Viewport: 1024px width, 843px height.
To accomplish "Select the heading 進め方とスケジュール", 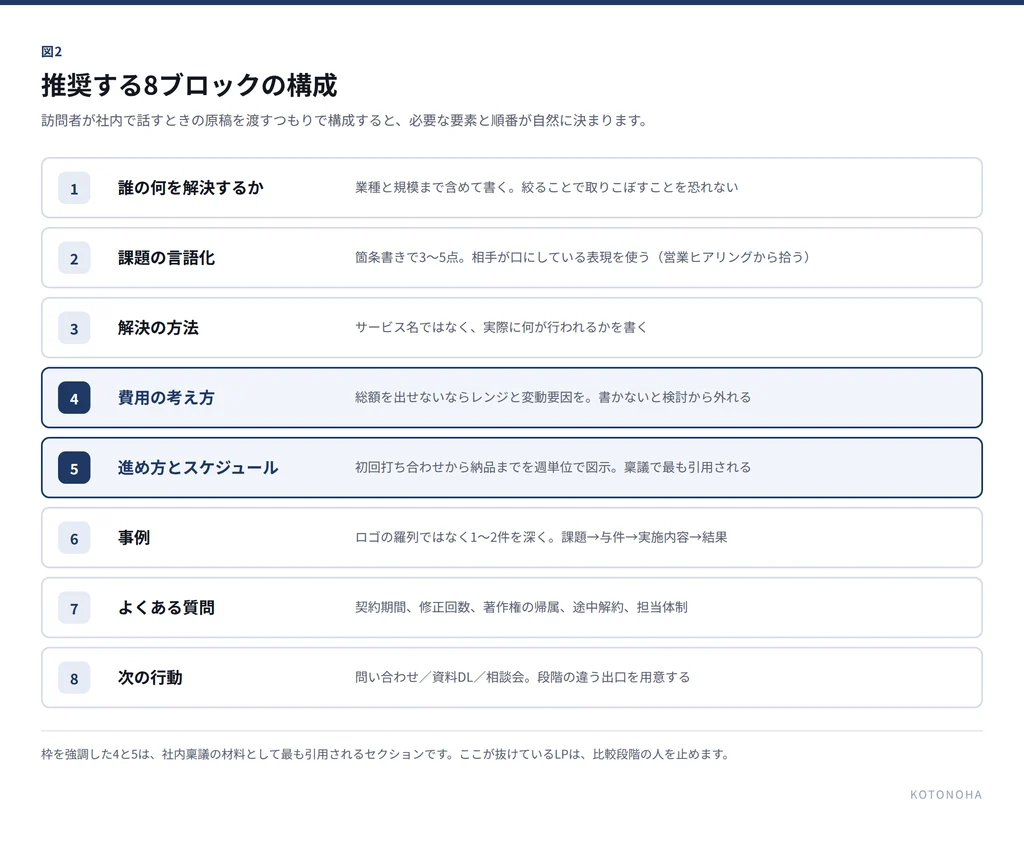I will 198,468.
